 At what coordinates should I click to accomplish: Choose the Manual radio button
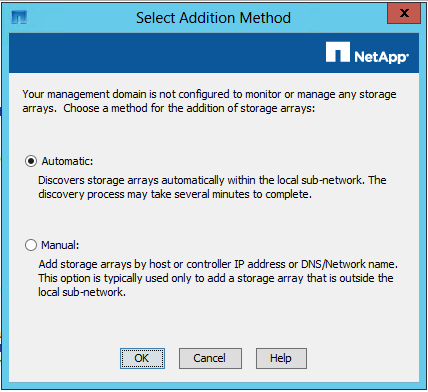[x=31, y=245]
